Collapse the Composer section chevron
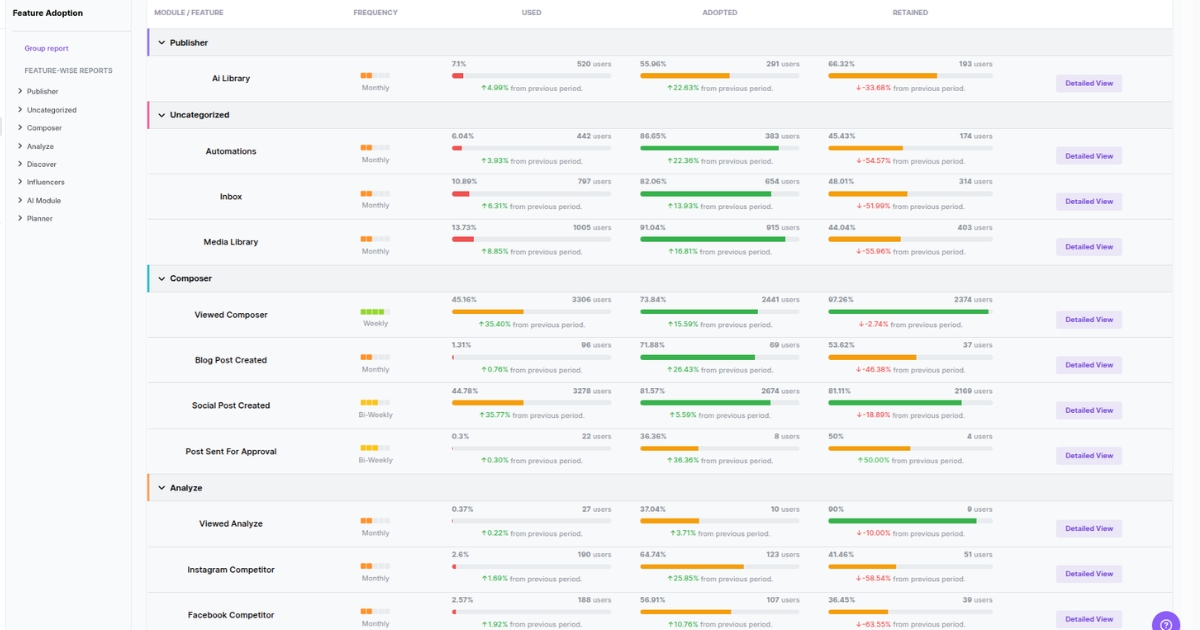The height and width of the screenshot is (630, 1200). [x=162, y=278]
